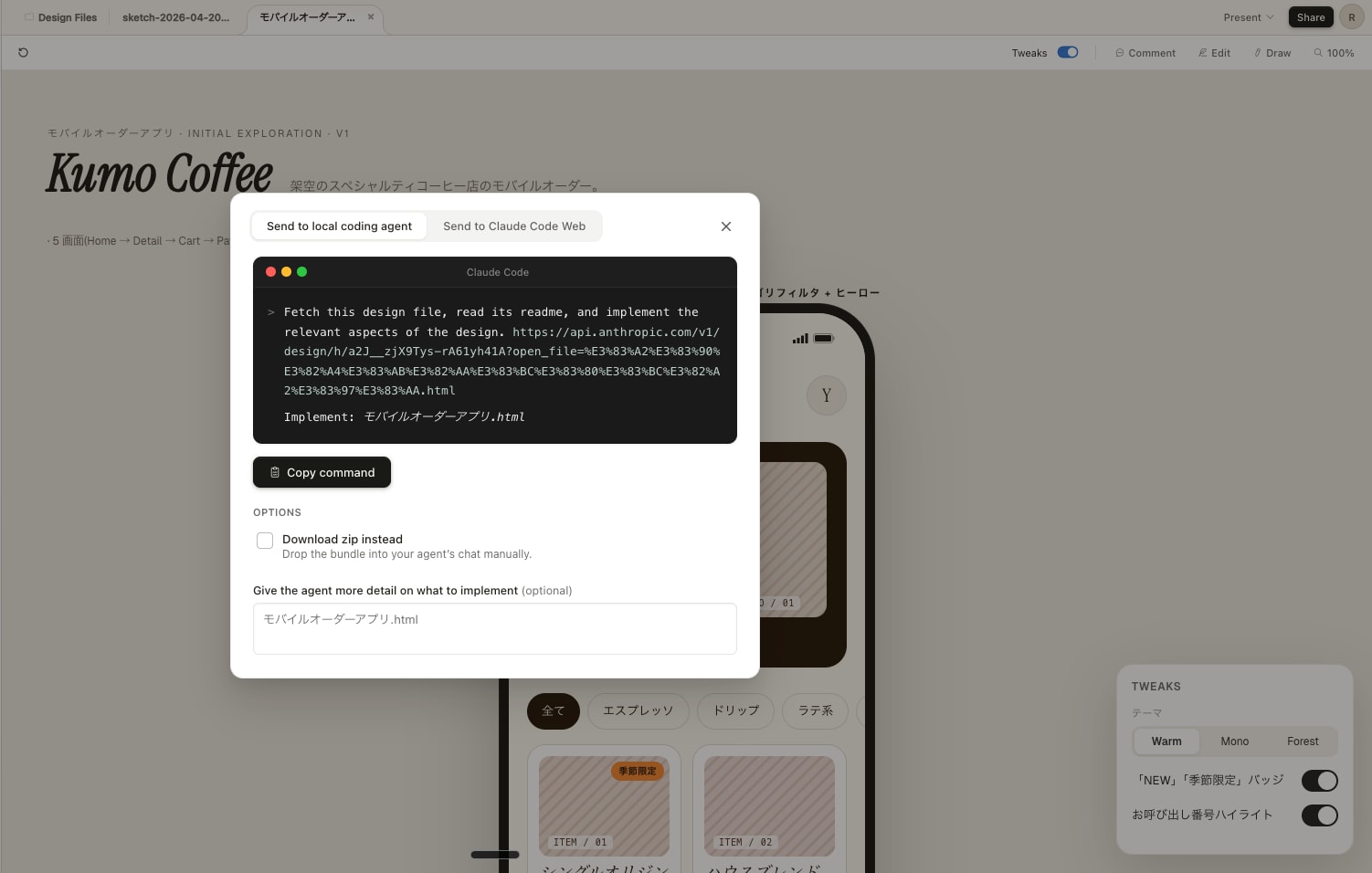1372x873 pixels.
Task: Select the Edit tool
Action: pyautogui.click(x=1214, y=53)
